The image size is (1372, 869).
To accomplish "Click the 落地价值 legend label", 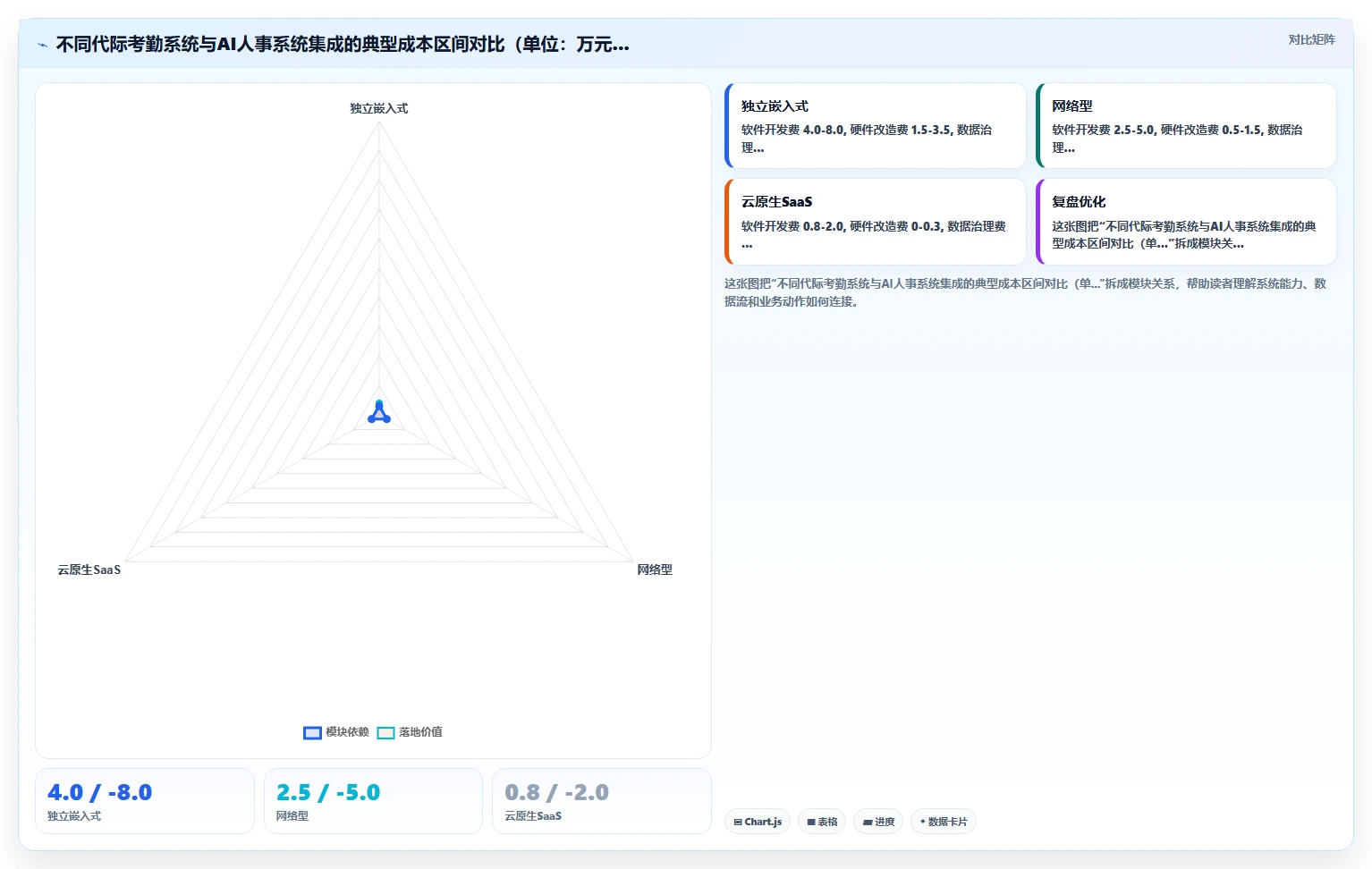I will pos(420,732).
